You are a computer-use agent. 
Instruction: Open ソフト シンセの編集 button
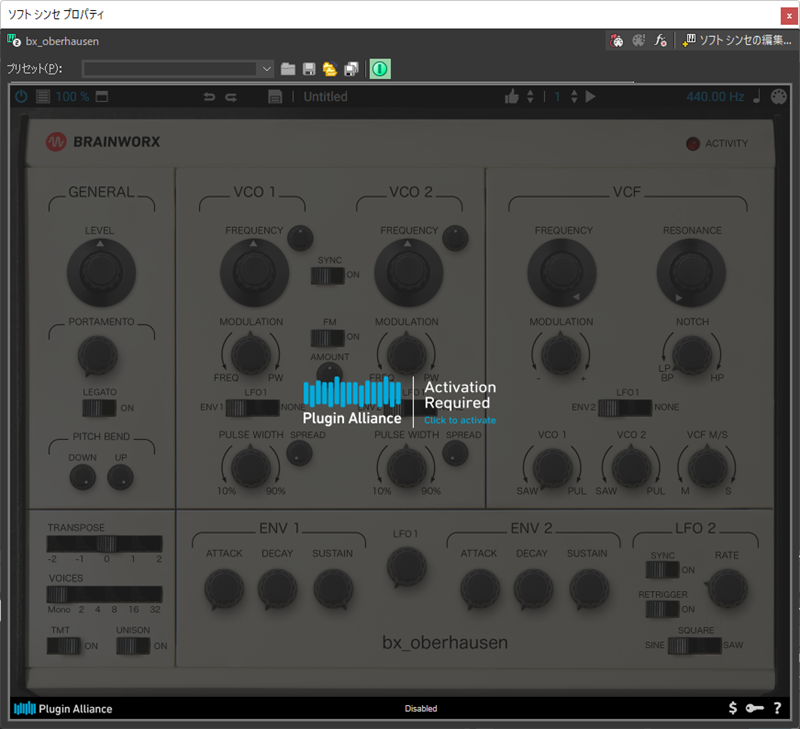[x=737, y=40]
